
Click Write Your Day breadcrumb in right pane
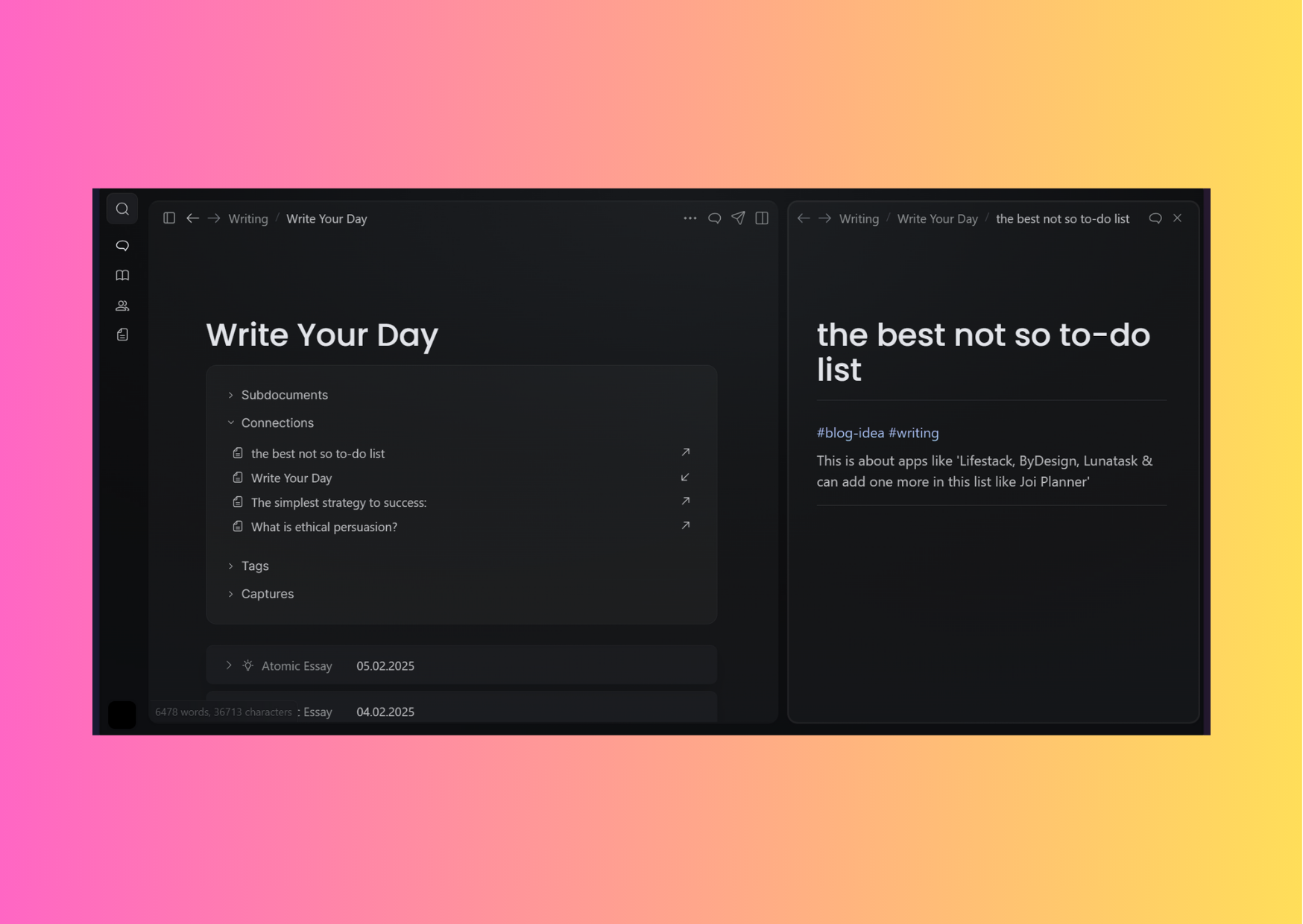(x=937, y=218)
